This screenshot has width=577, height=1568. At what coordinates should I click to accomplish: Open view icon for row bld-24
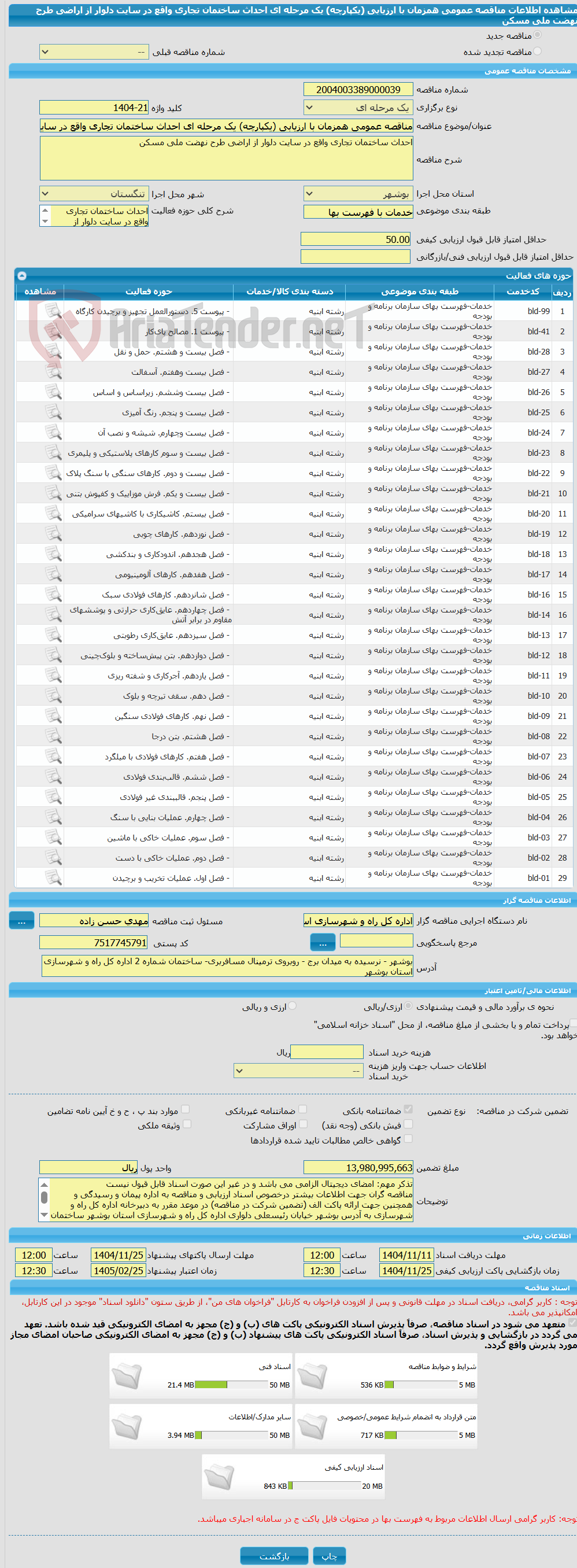tap(54, 433)
